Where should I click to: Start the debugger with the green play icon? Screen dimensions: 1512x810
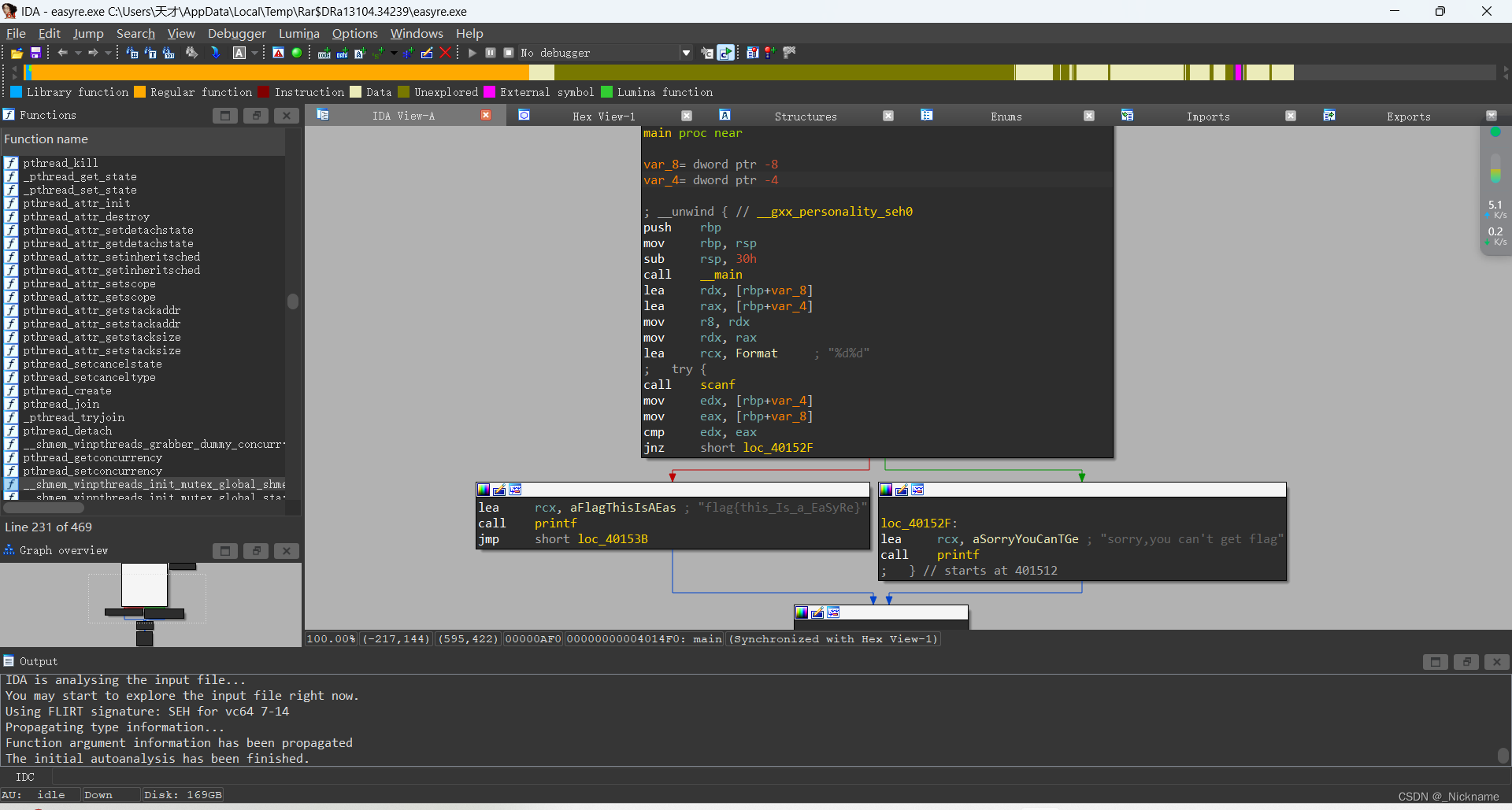click(471, 53)
